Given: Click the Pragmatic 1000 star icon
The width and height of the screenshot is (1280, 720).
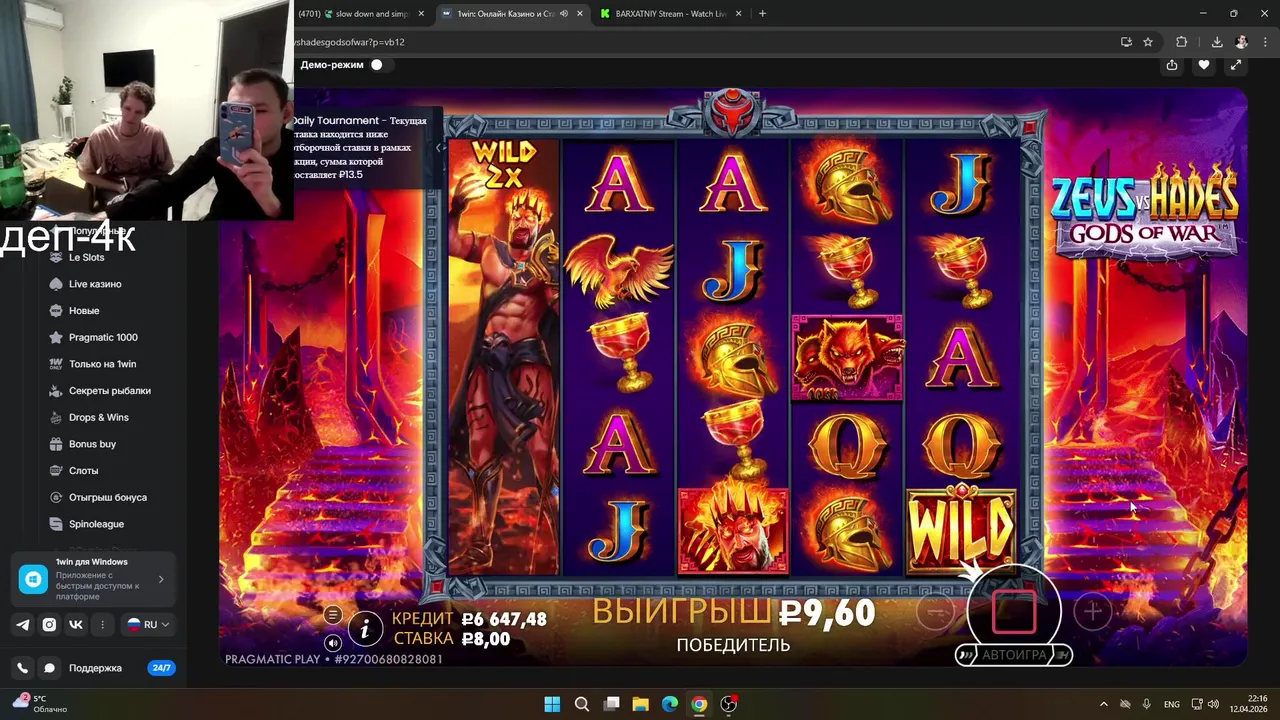Looking at the screenshot, I should click(56, 337).
